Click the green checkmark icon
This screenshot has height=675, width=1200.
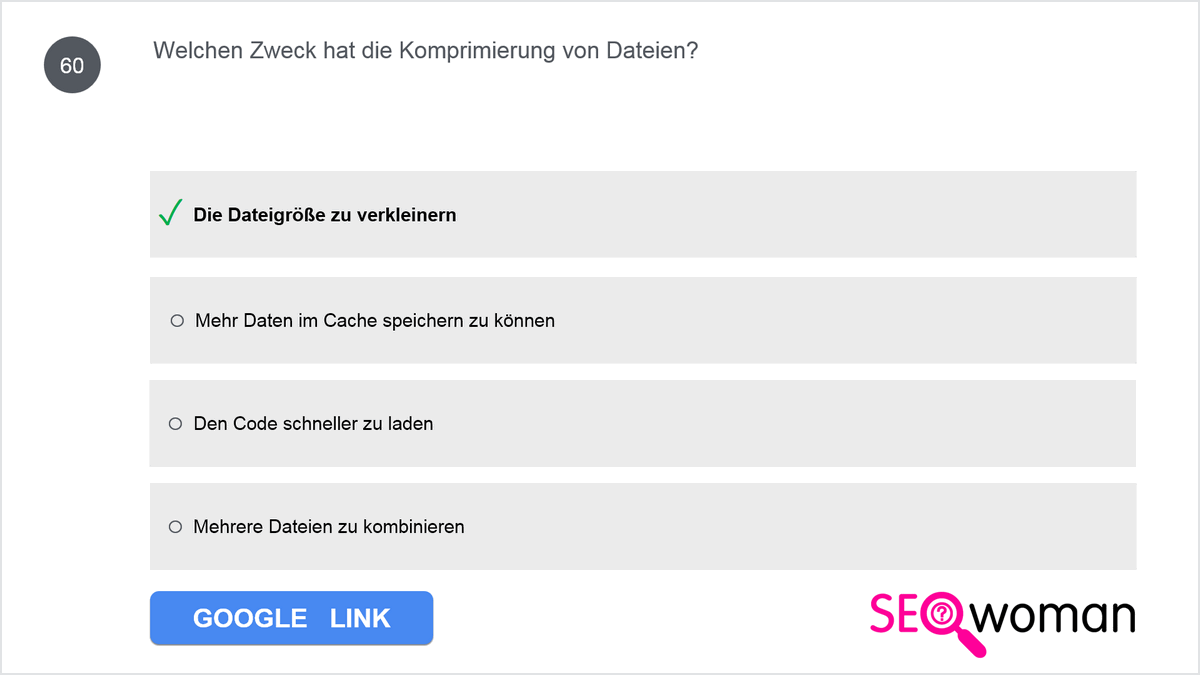(170, 213)
